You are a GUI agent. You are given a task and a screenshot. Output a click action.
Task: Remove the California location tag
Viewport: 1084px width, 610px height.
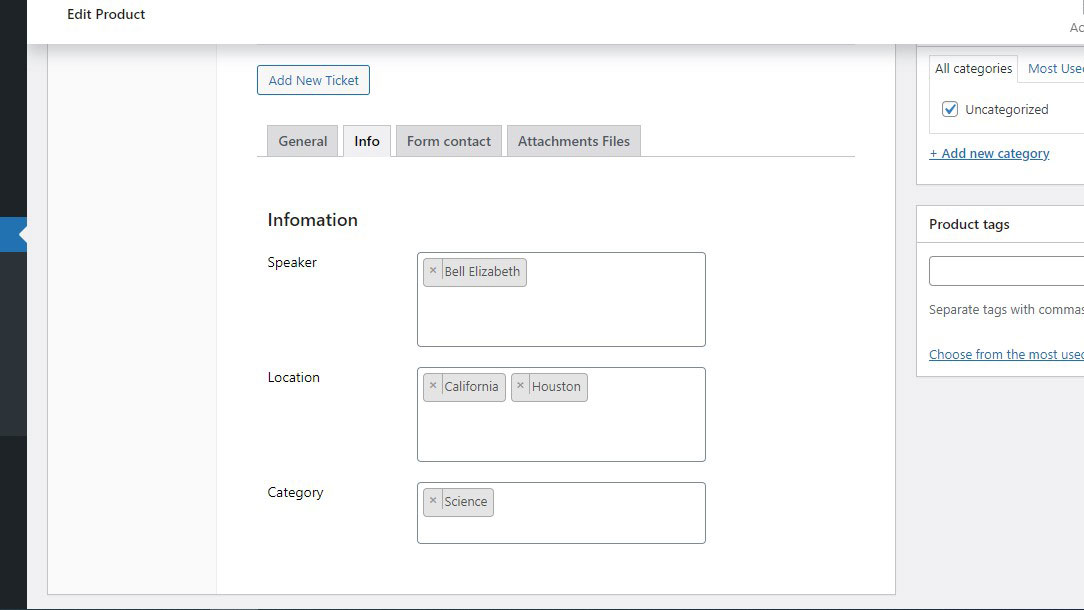click(433, 386)
